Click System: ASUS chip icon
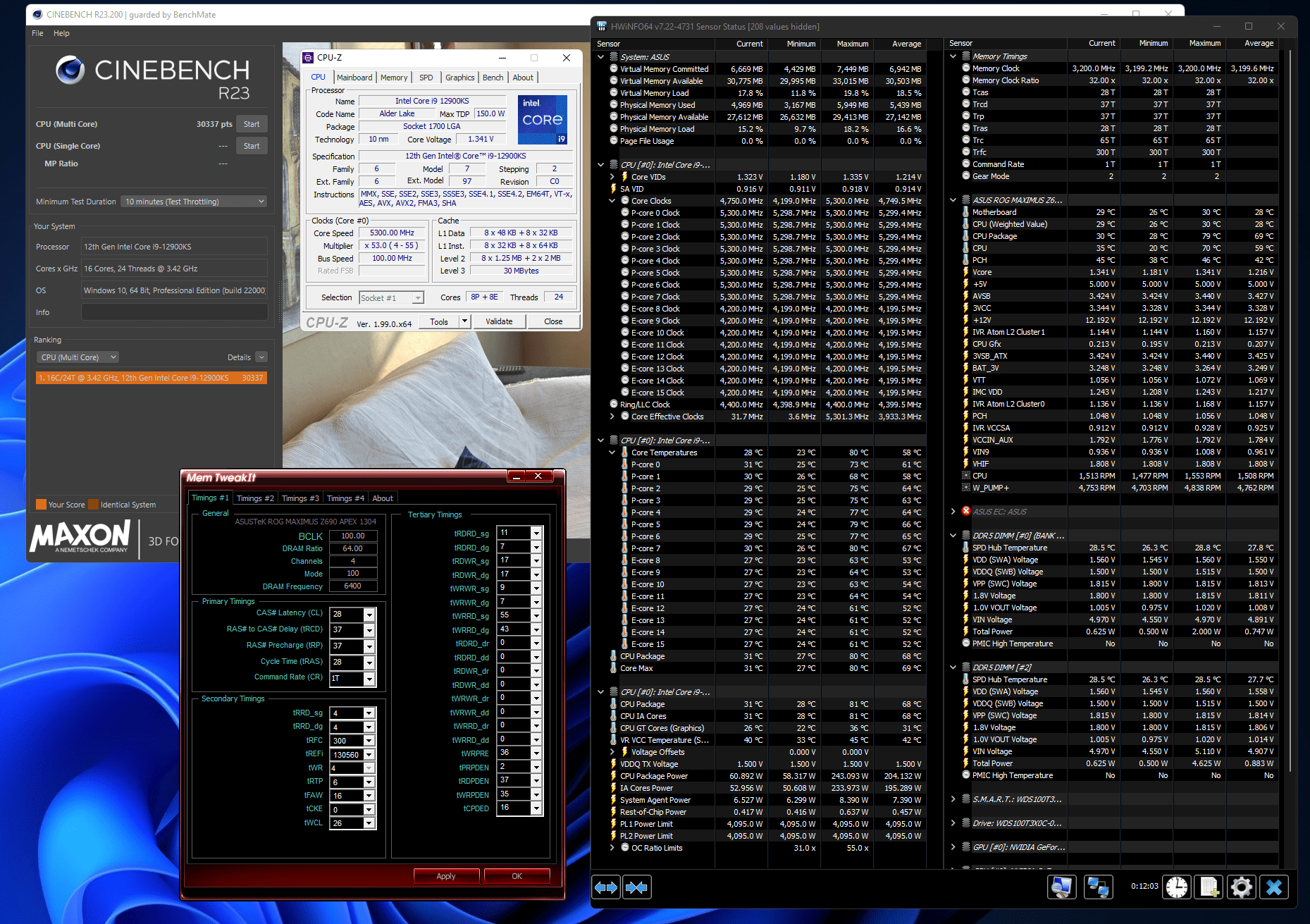 pyautogui.click(x=614, y=57)
